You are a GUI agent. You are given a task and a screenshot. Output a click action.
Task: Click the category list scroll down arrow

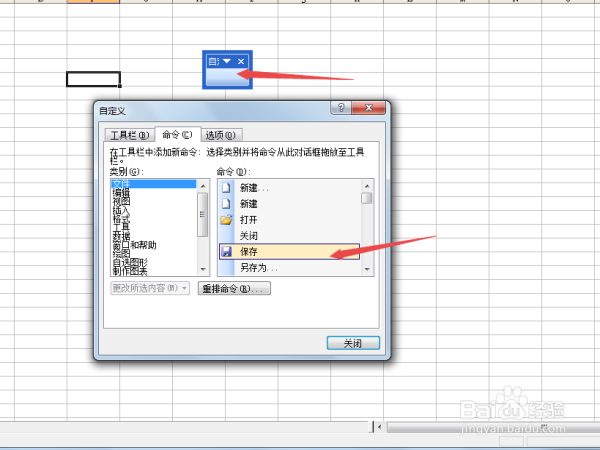click(203, 269)
